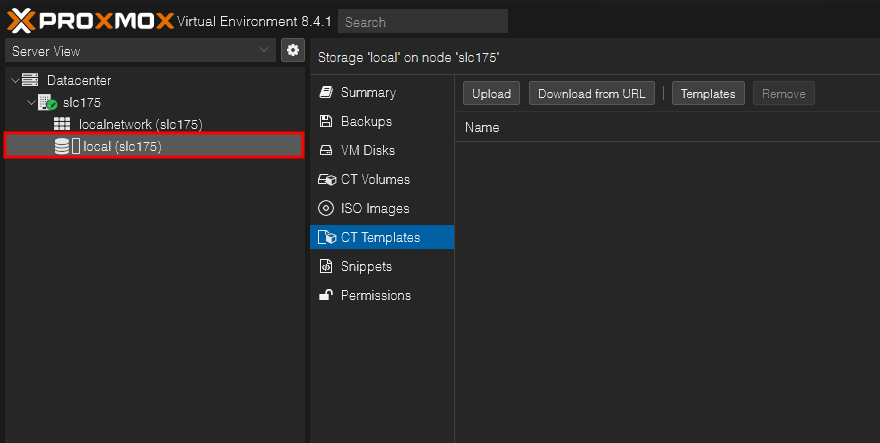Click the VM Disks drive icon
Image resolution: width=880 pixels, height=443 pixels.
coord(326,150)
